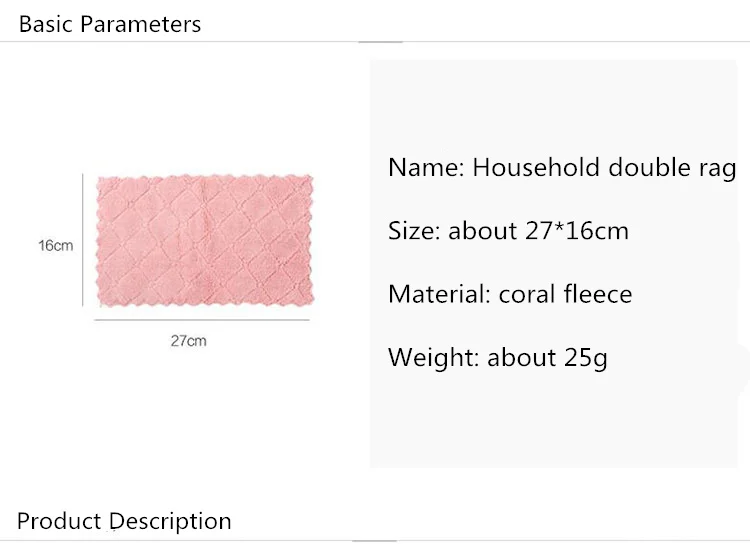The image size is (750, 557).
Task: Click the horizontal measurement line under rag
Action: click(202, 320)
